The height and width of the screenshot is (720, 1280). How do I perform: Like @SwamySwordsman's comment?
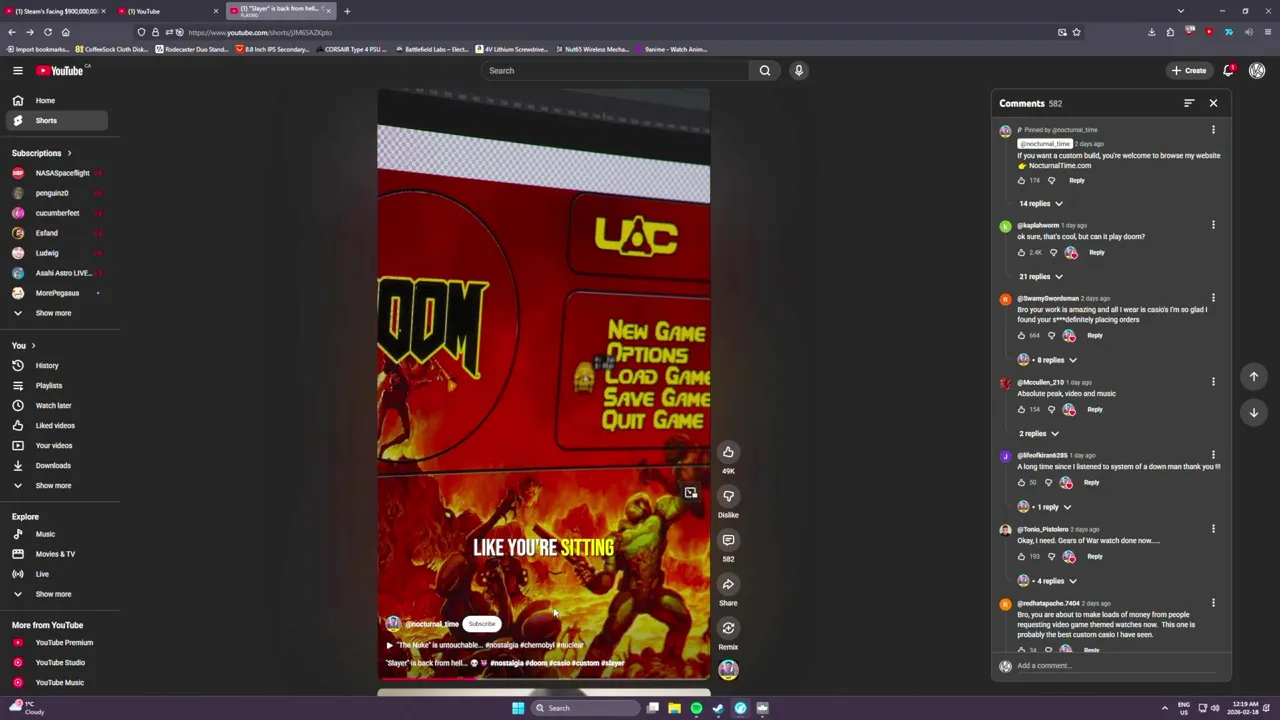coord(1022,336)
